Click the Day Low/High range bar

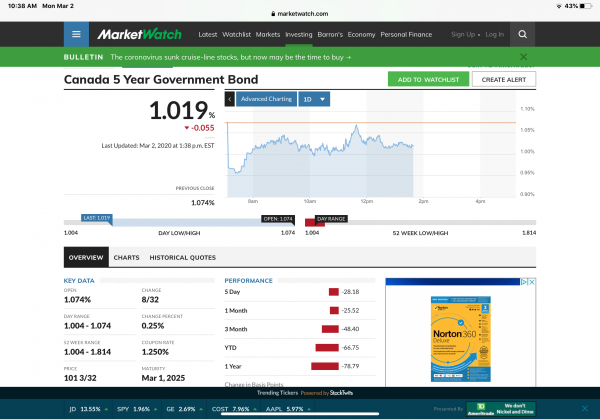(x=181, y=224)
